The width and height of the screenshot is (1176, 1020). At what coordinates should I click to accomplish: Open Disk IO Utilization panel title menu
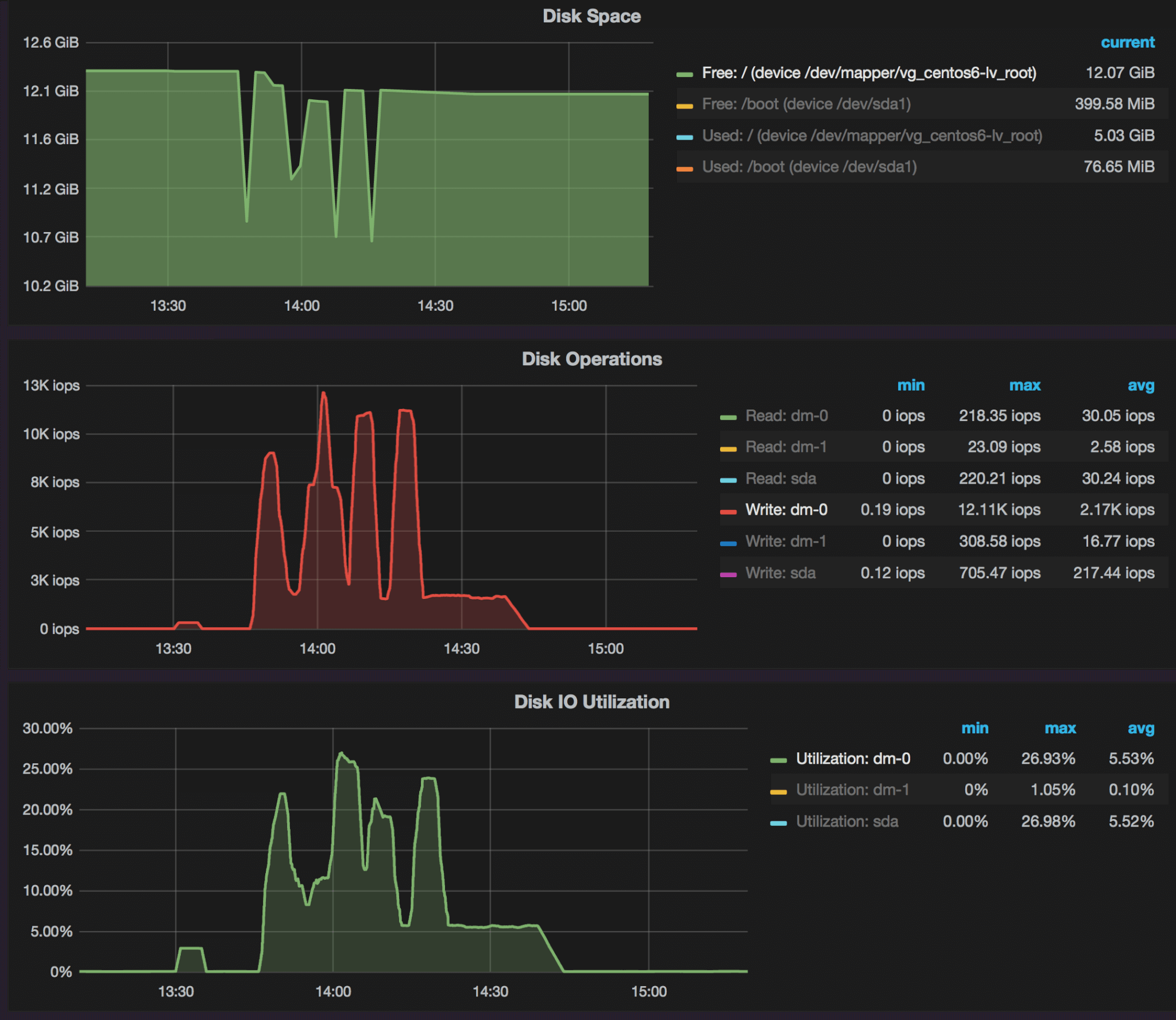tap(591, 702)
